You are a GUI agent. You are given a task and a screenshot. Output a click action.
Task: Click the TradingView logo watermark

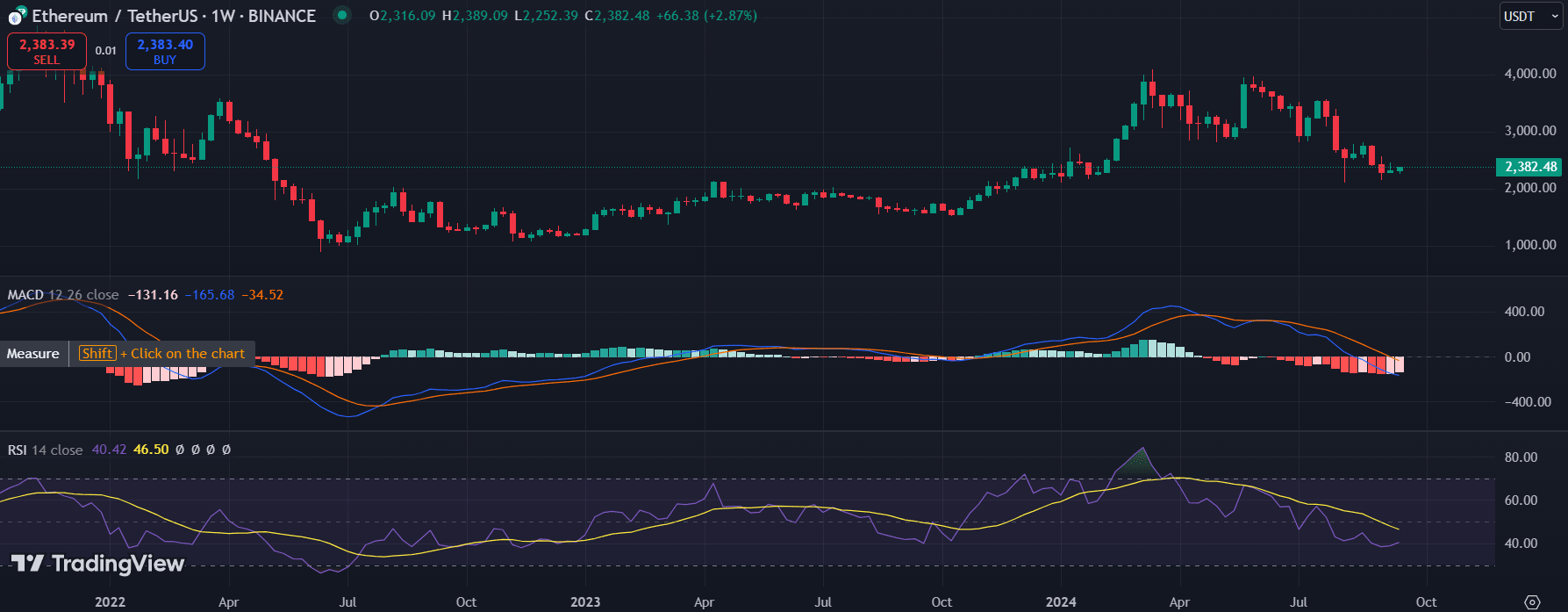97,564
